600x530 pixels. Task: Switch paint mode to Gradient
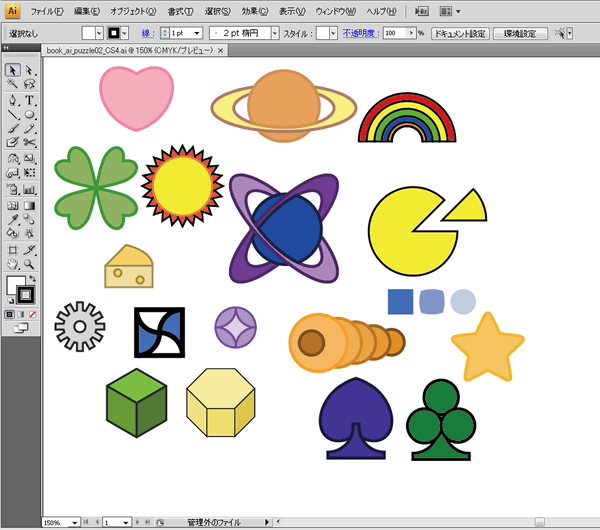coord(21,314)
